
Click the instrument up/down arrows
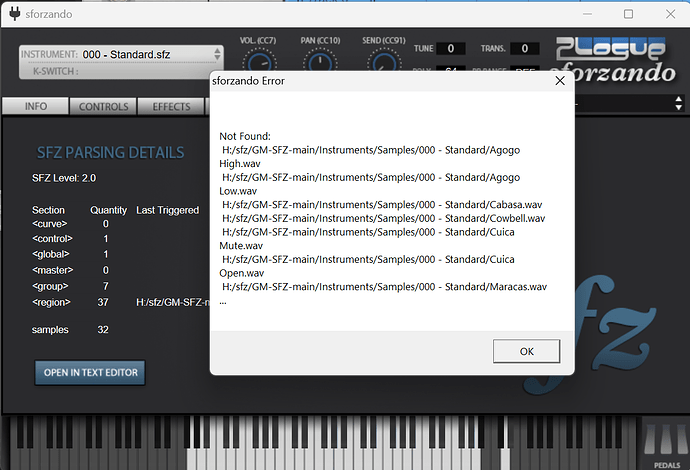(x=217, y=54)
